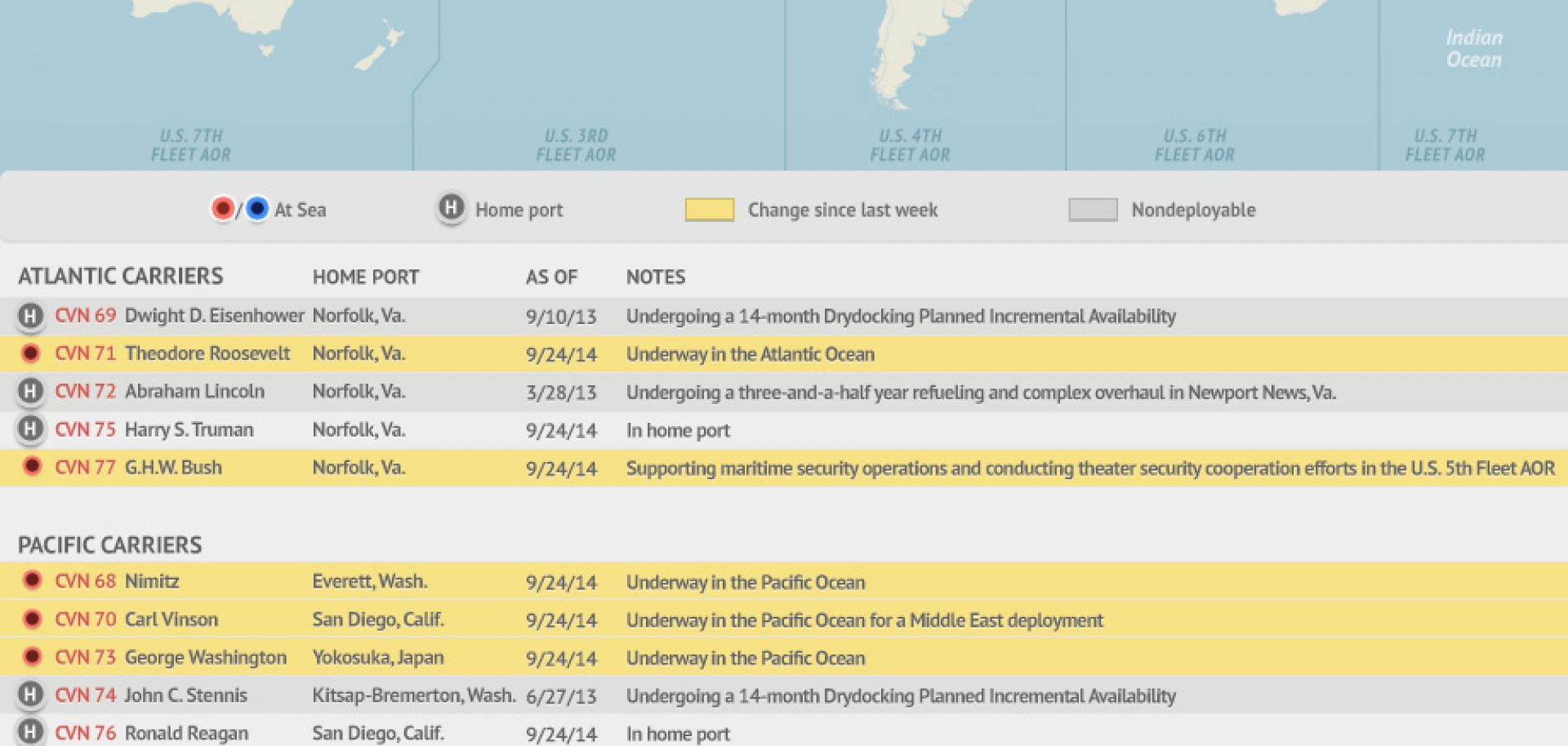Click the CVN 69 hull number

[86, 316]
